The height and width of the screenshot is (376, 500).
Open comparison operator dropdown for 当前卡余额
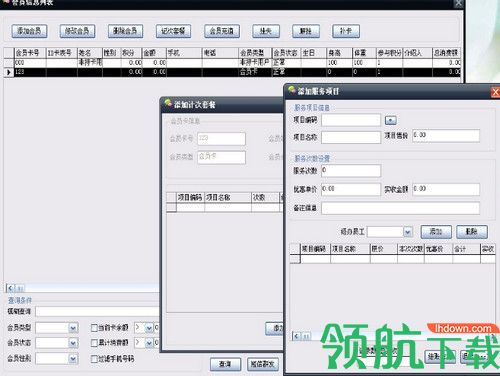pyautogui.click(x=149, y=328)
